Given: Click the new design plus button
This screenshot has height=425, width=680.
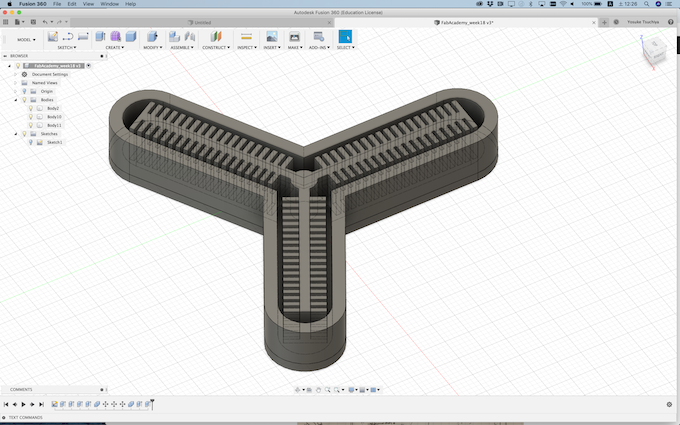Looking at the screenshot, I should click(x=604, y=21).
